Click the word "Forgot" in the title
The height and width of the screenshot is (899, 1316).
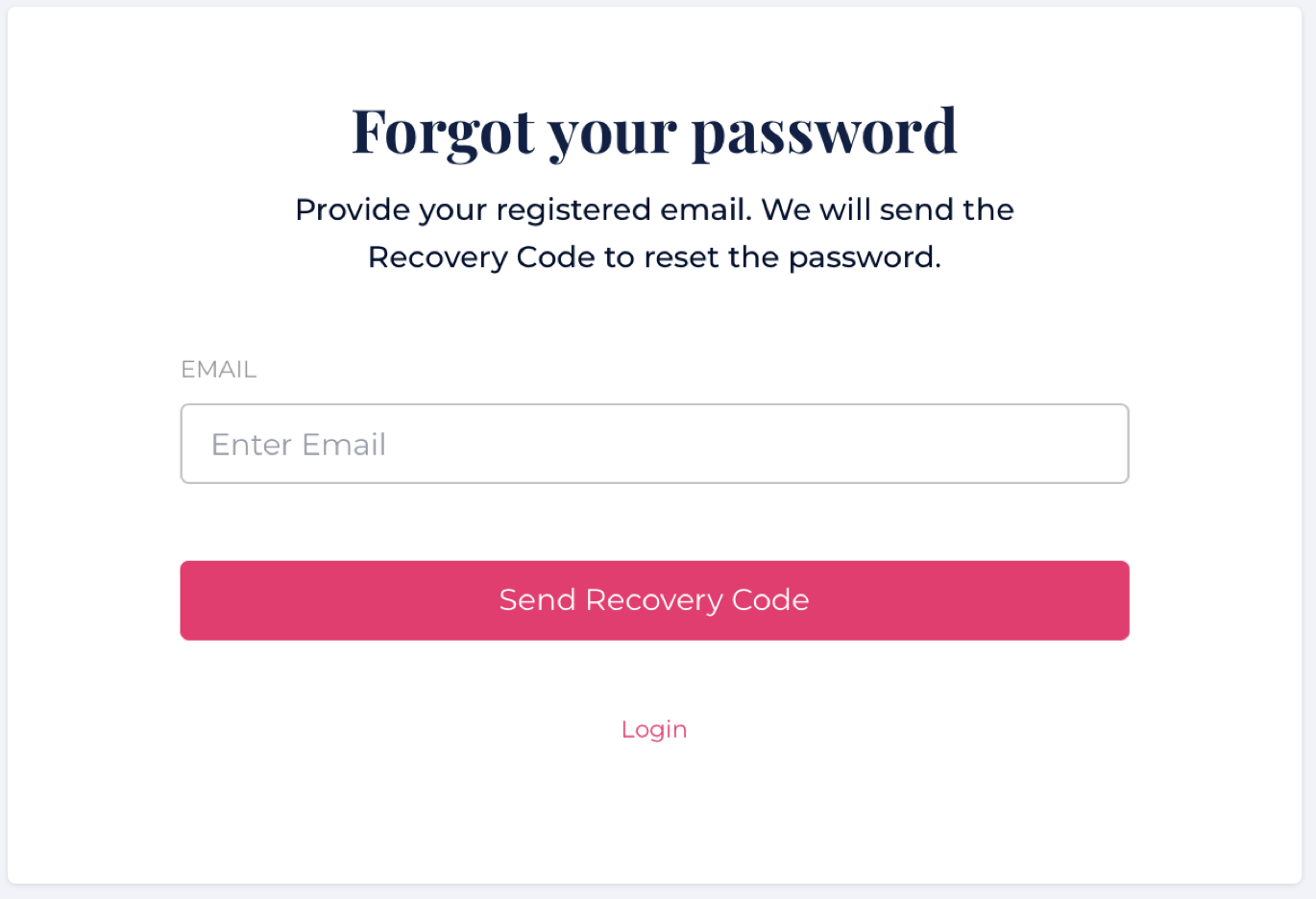tap(442, 132)
